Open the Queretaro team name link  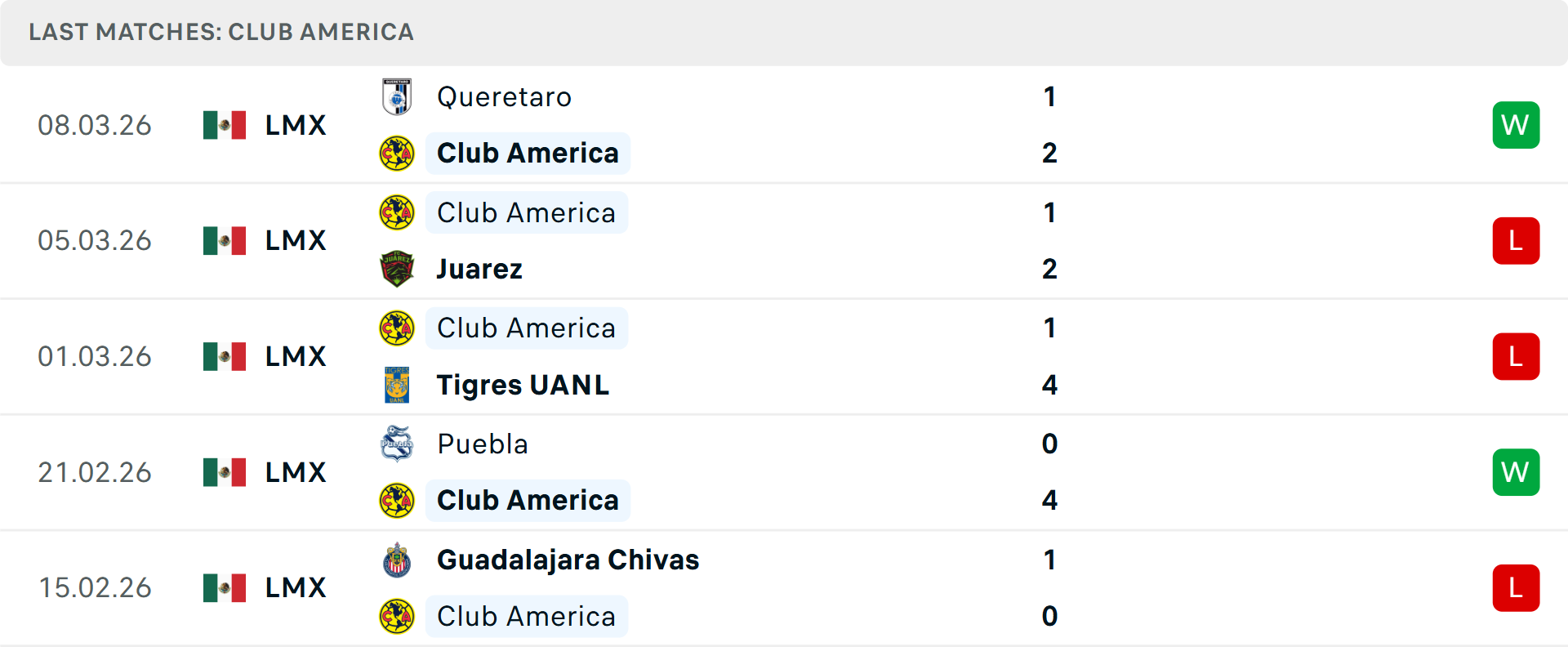504,96
